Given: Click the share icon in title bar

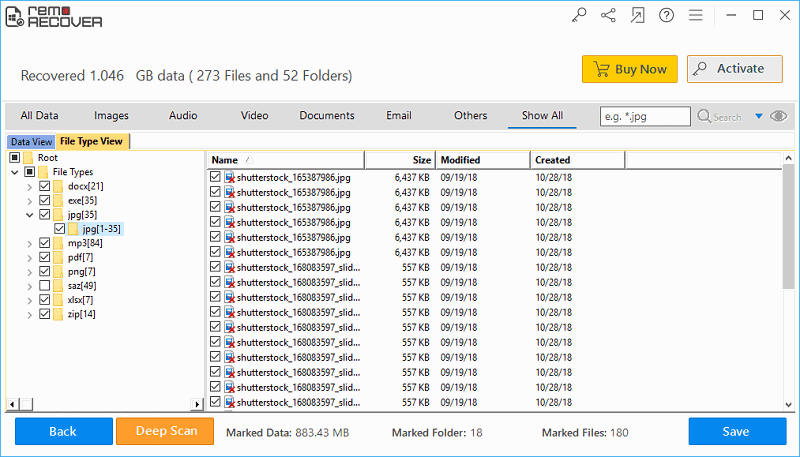Looking at the screenshot, I should click(608, 16).
